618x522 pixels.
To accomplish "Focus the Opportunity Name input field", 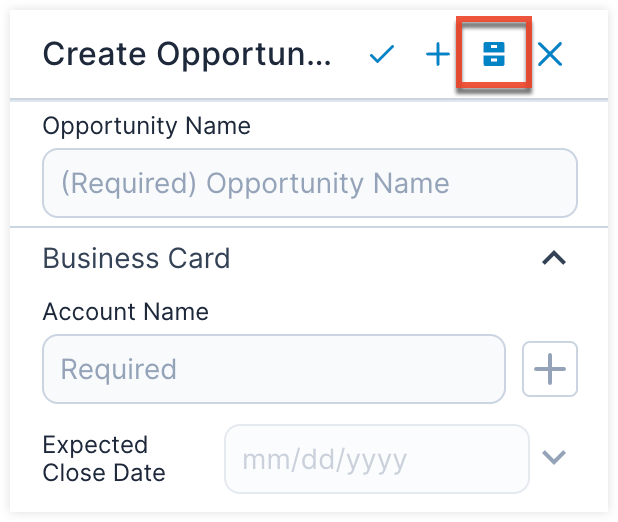I will click(309, 184).
